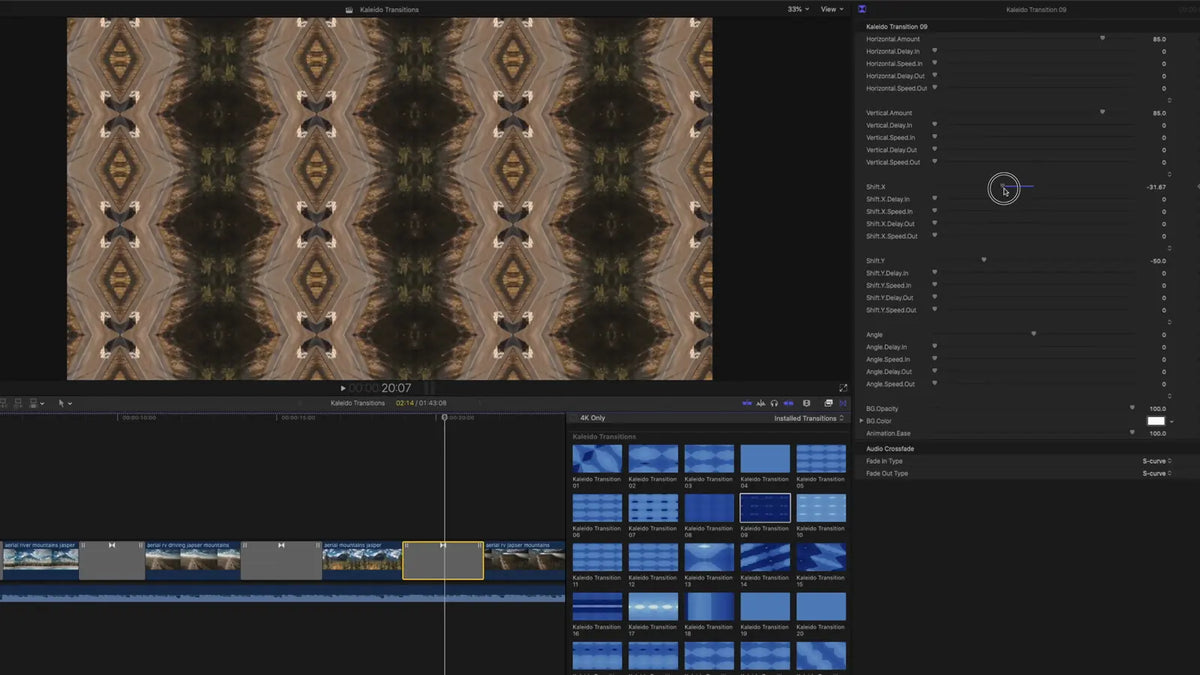
Task: Click the 00:00:10:00 mark on ruler
Action: 139,417
